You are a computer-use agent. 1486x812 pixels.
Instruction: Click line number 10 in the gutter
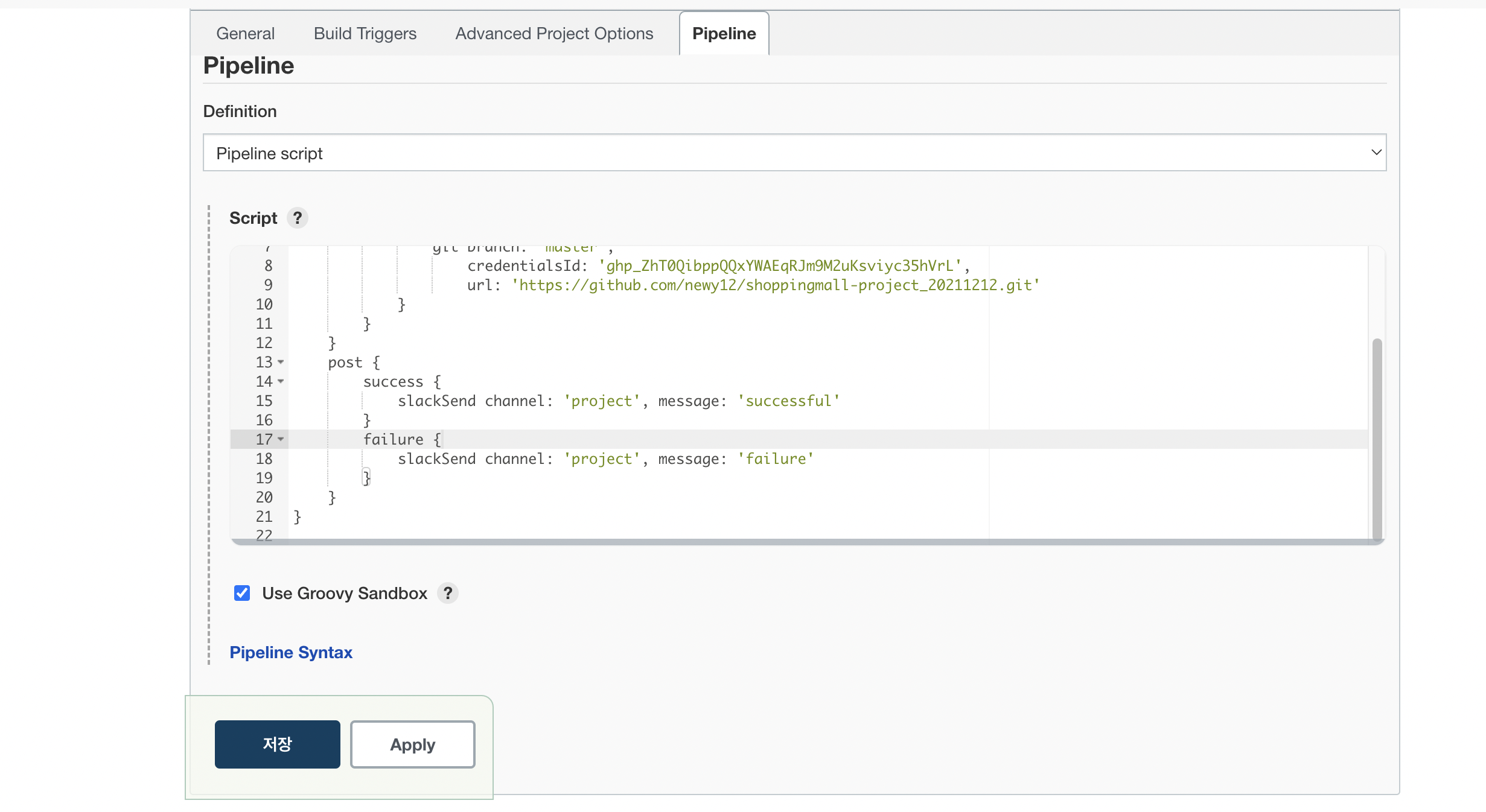point(264,304)
